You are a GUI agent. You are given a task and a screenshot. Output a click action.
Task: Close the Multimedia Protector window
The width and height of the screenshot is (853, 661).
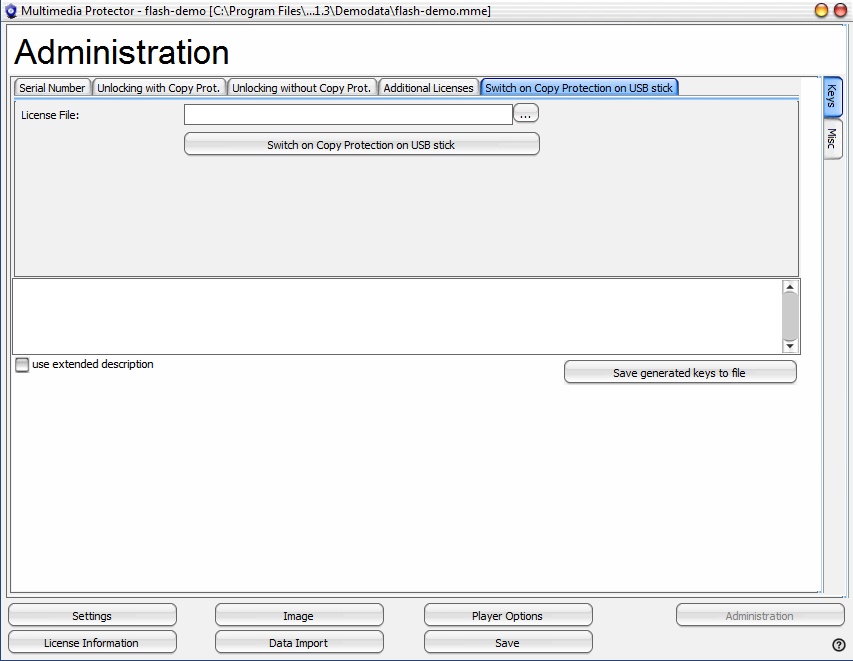tap(840, 10)
